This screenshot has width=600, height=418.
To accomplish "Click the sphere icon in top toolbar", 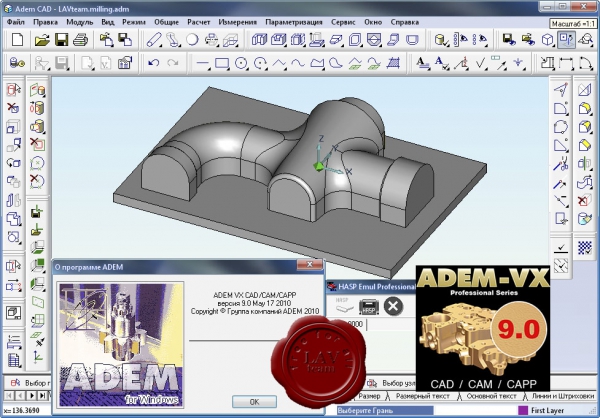I will click(192, 40).
